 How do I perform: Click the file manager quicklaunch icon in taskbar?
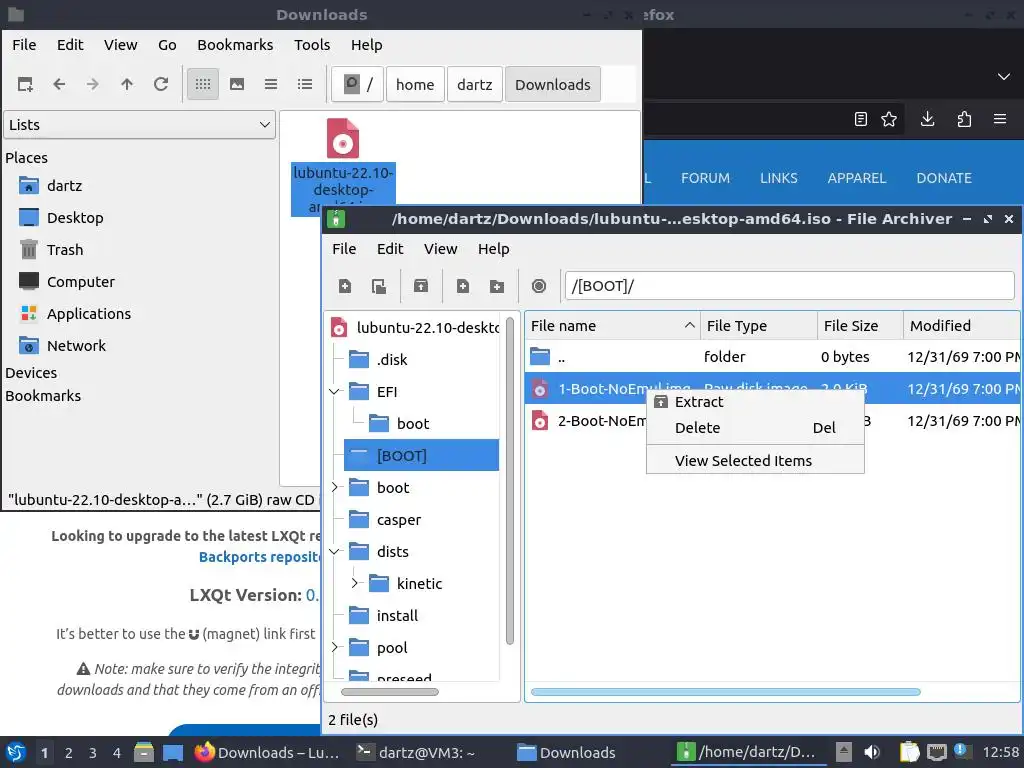point(144,752)
